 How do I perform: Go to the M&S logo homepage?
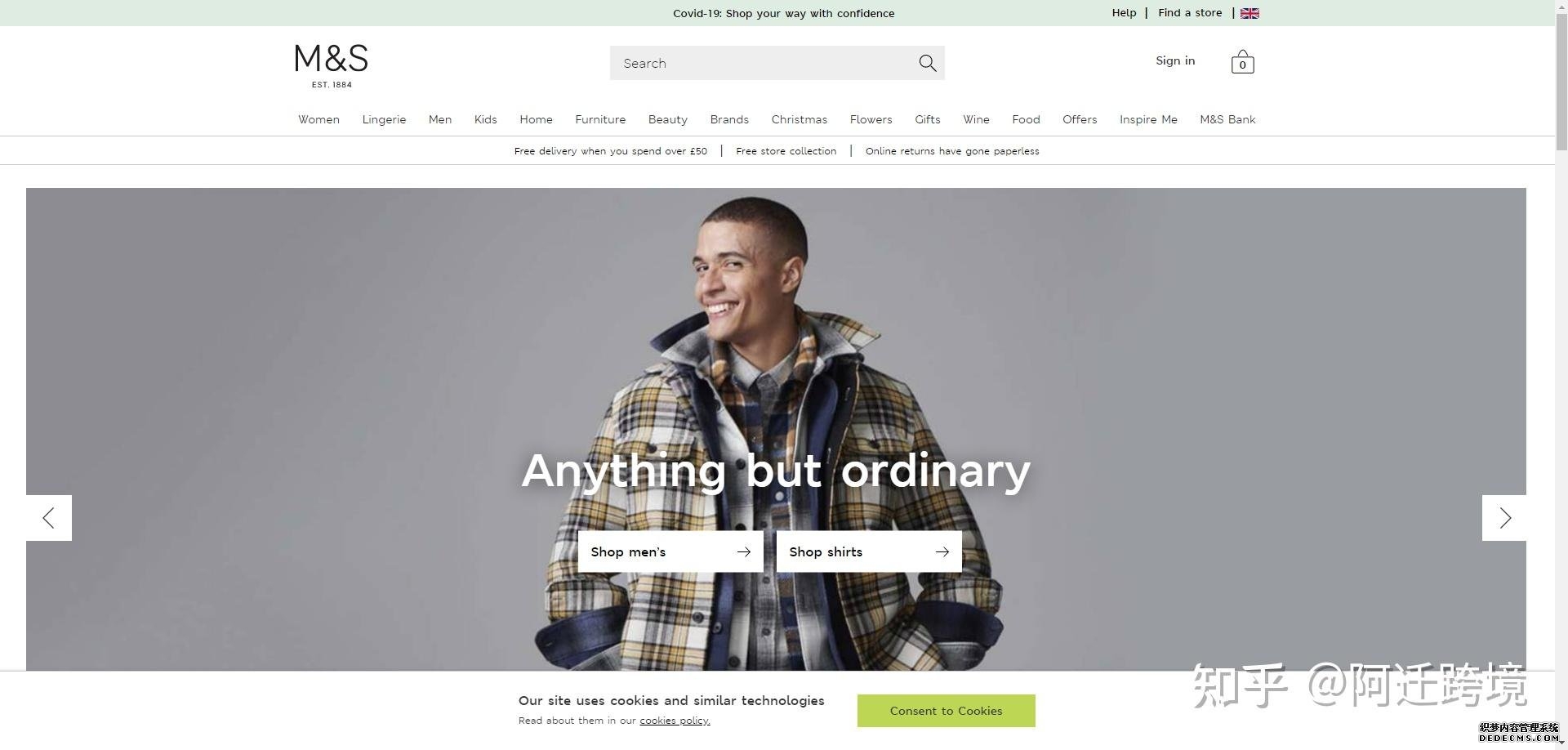click(332, 66)
